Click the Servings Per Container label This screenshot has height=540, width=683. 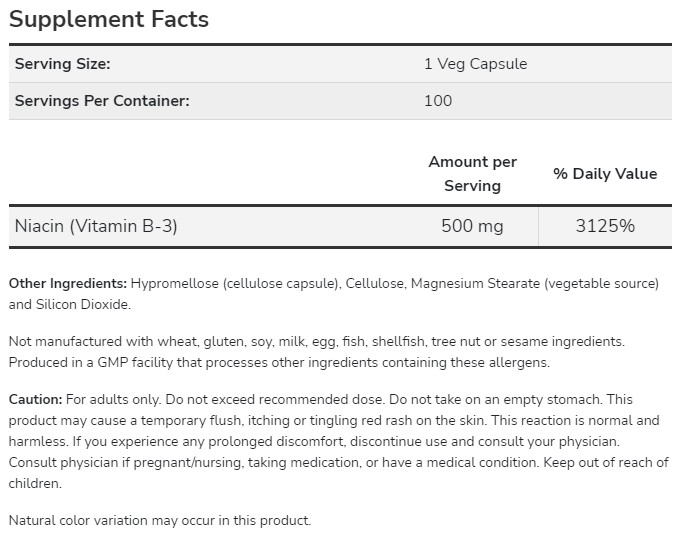(102, 100)
